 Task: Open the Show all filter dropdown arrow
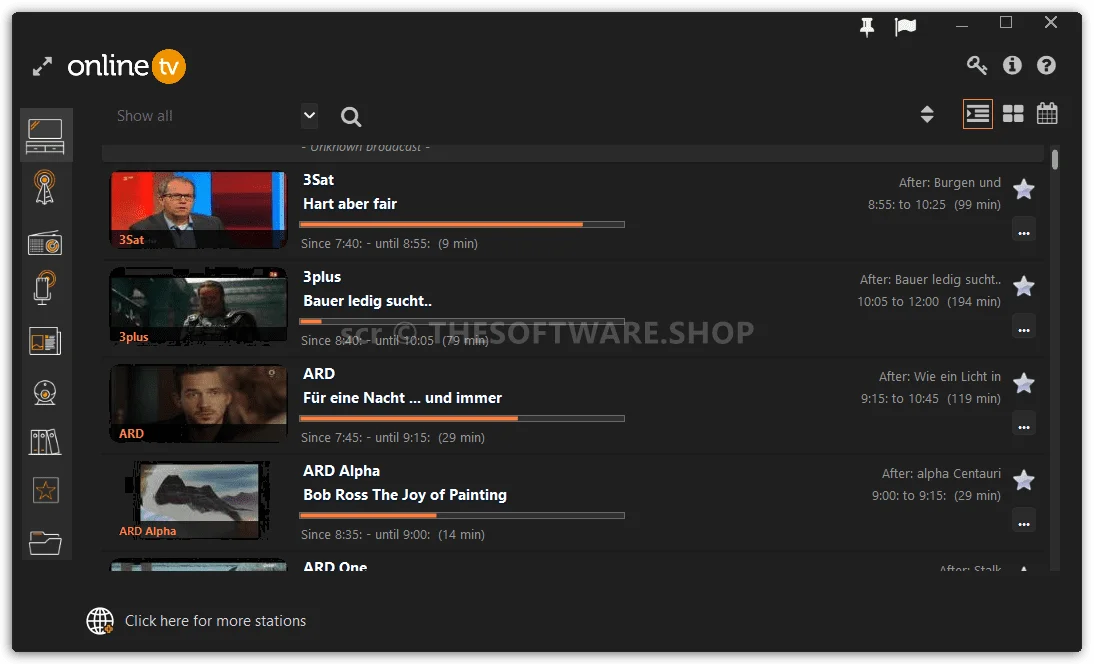310,116
